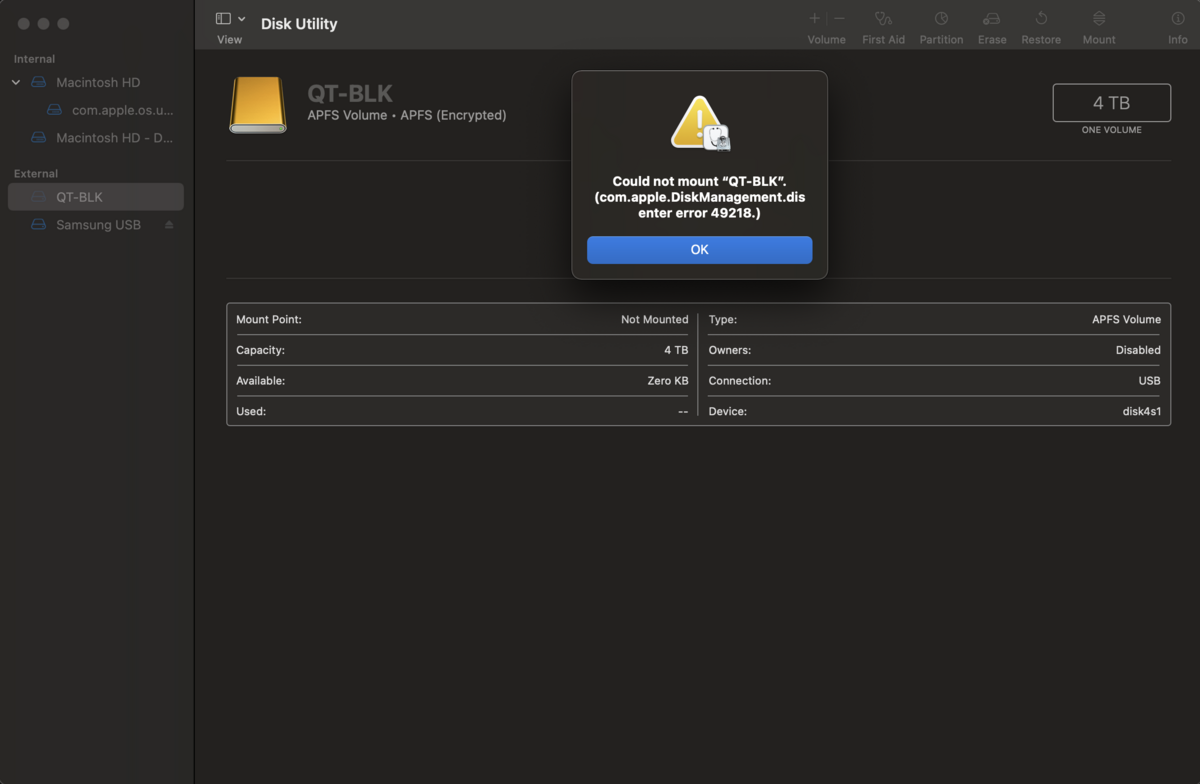Collapse the Macintosh HD disclosure chevron
Image resolution: width=1200 pixels, height=784 pixels.
(16, 83)
